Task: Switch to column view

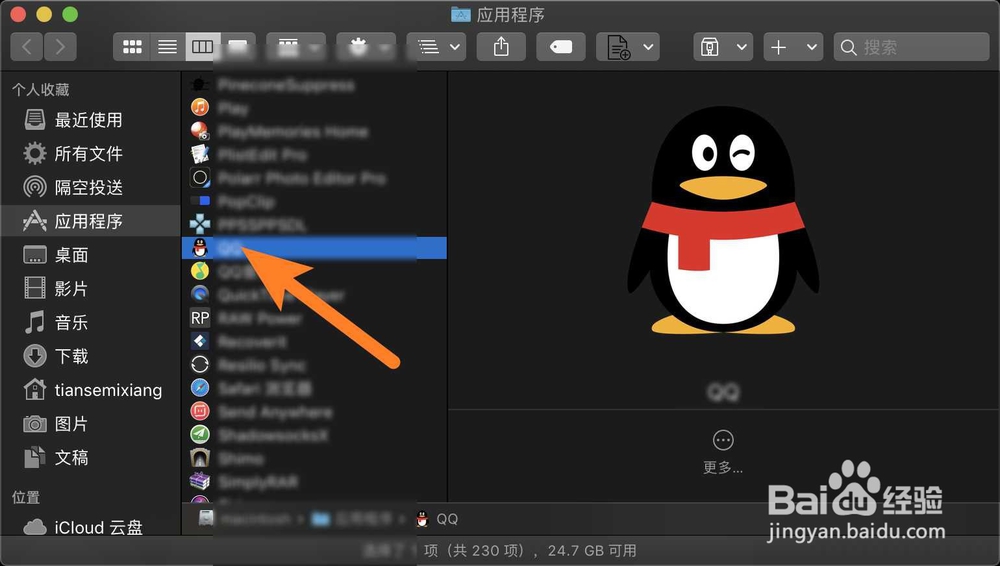Action: pyautogui.click(x=203, y=47)
